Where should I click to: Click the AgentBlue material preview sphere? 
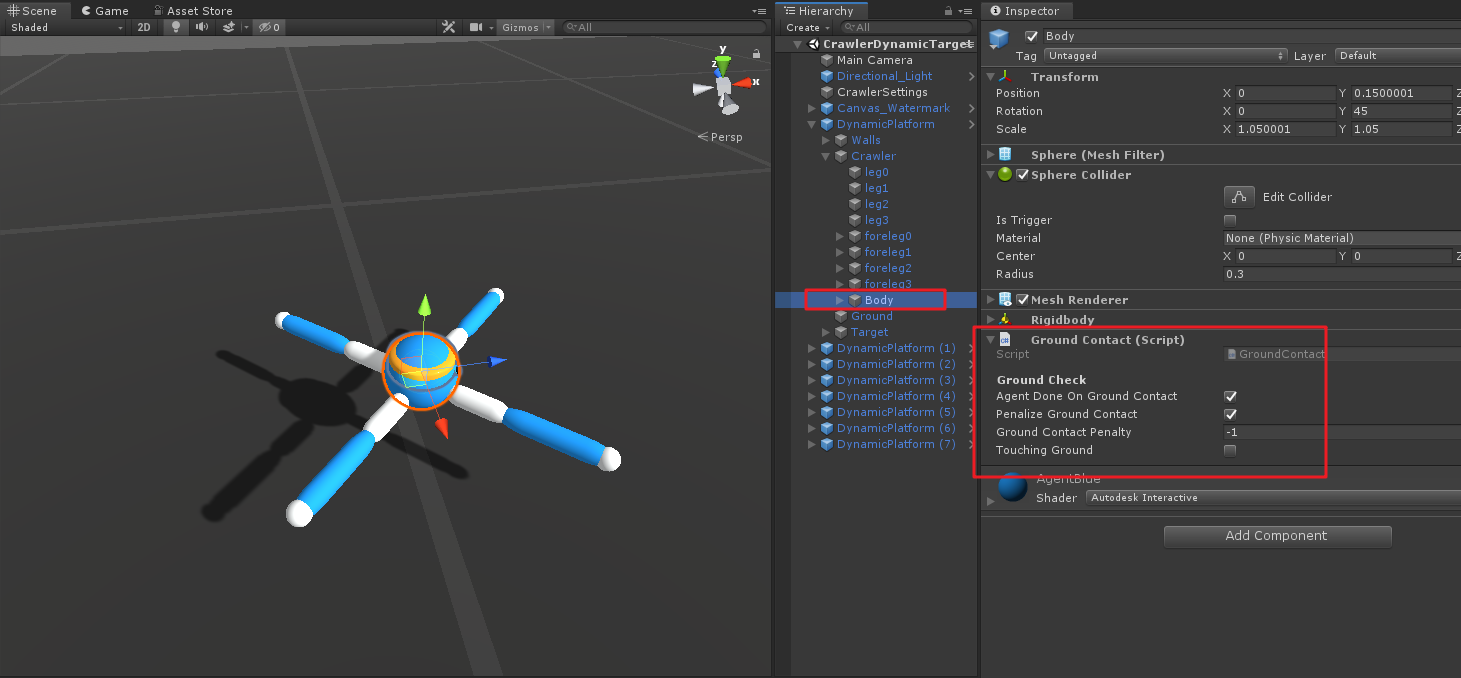[1012, 487]
